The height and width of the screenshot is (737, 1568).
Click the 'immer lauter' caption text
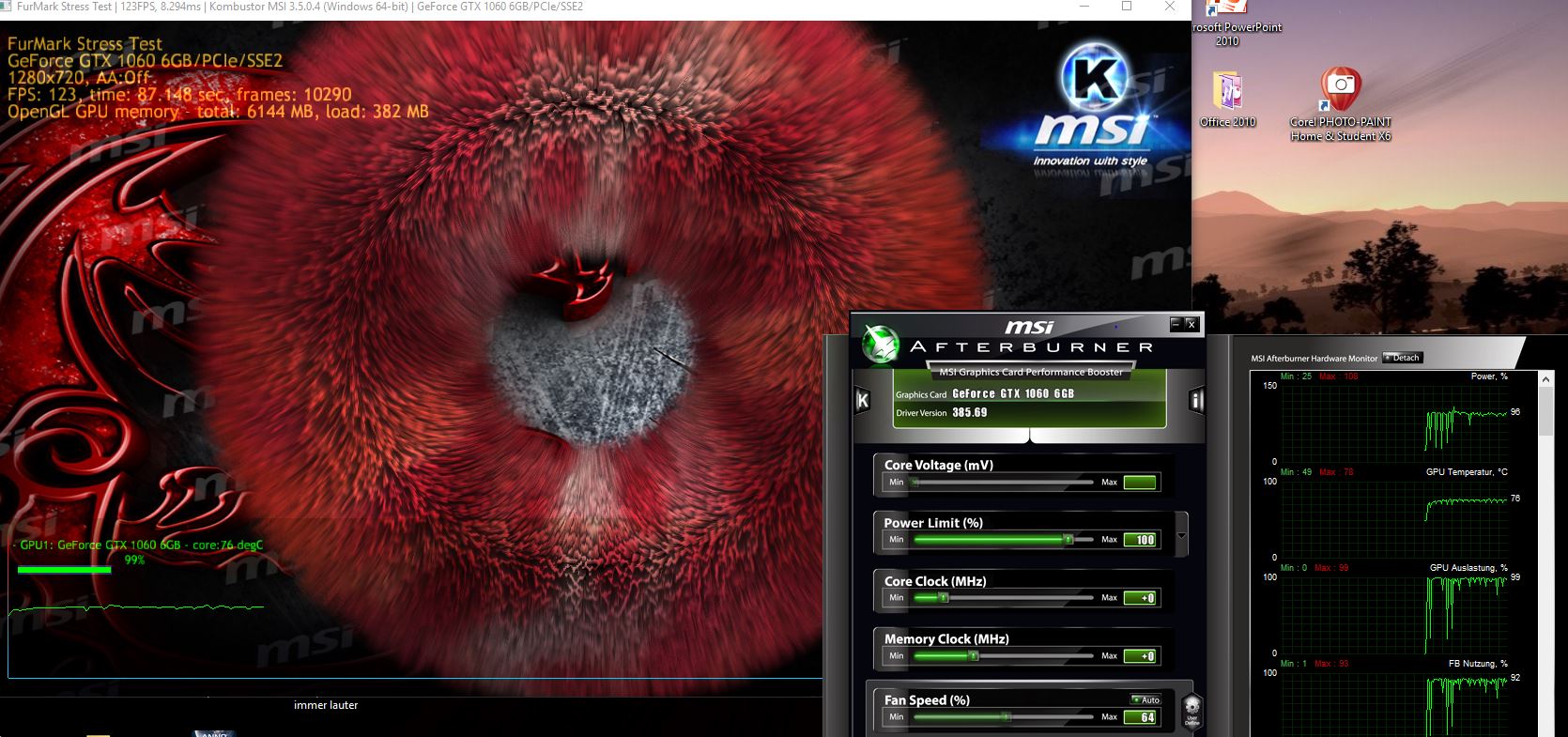(326, 705)
